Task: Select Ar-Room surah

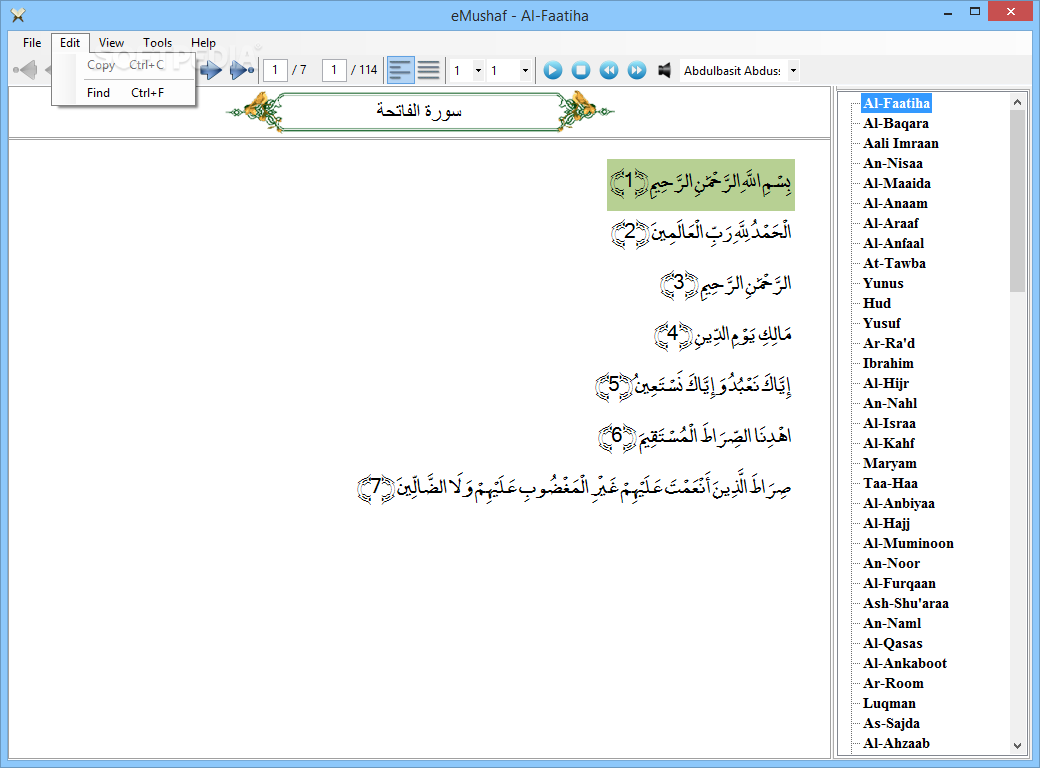Action: point(893,683)
